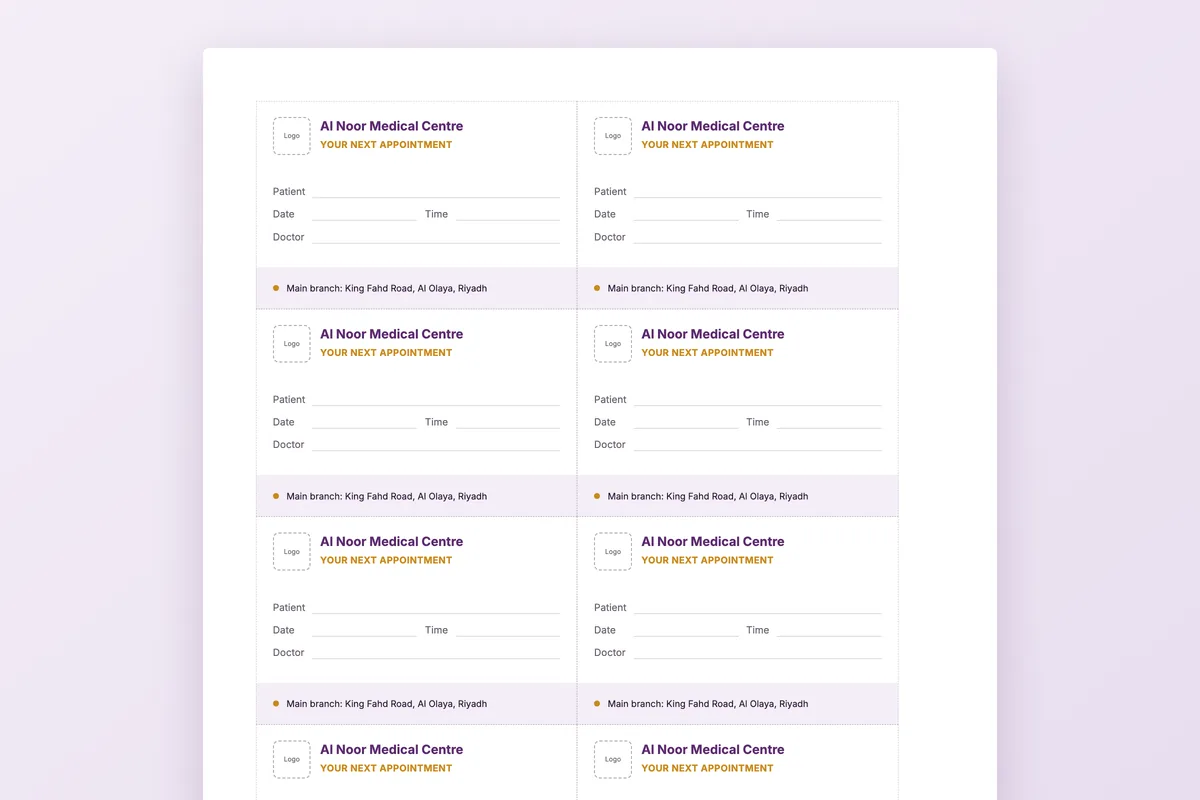
Task: Click 'YOUR NEXT APPOINTMENT' in the top-right card
Action: tap(707, 145)
